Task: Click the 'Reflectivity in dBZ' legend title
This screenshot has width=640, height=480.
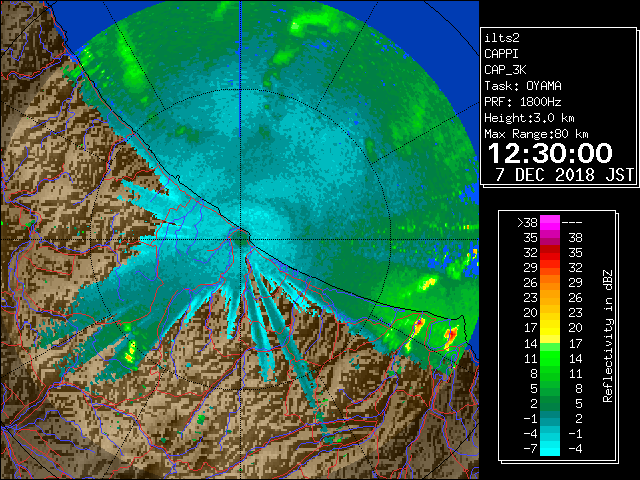Action: pyautogui.click(x=608, y=336)
